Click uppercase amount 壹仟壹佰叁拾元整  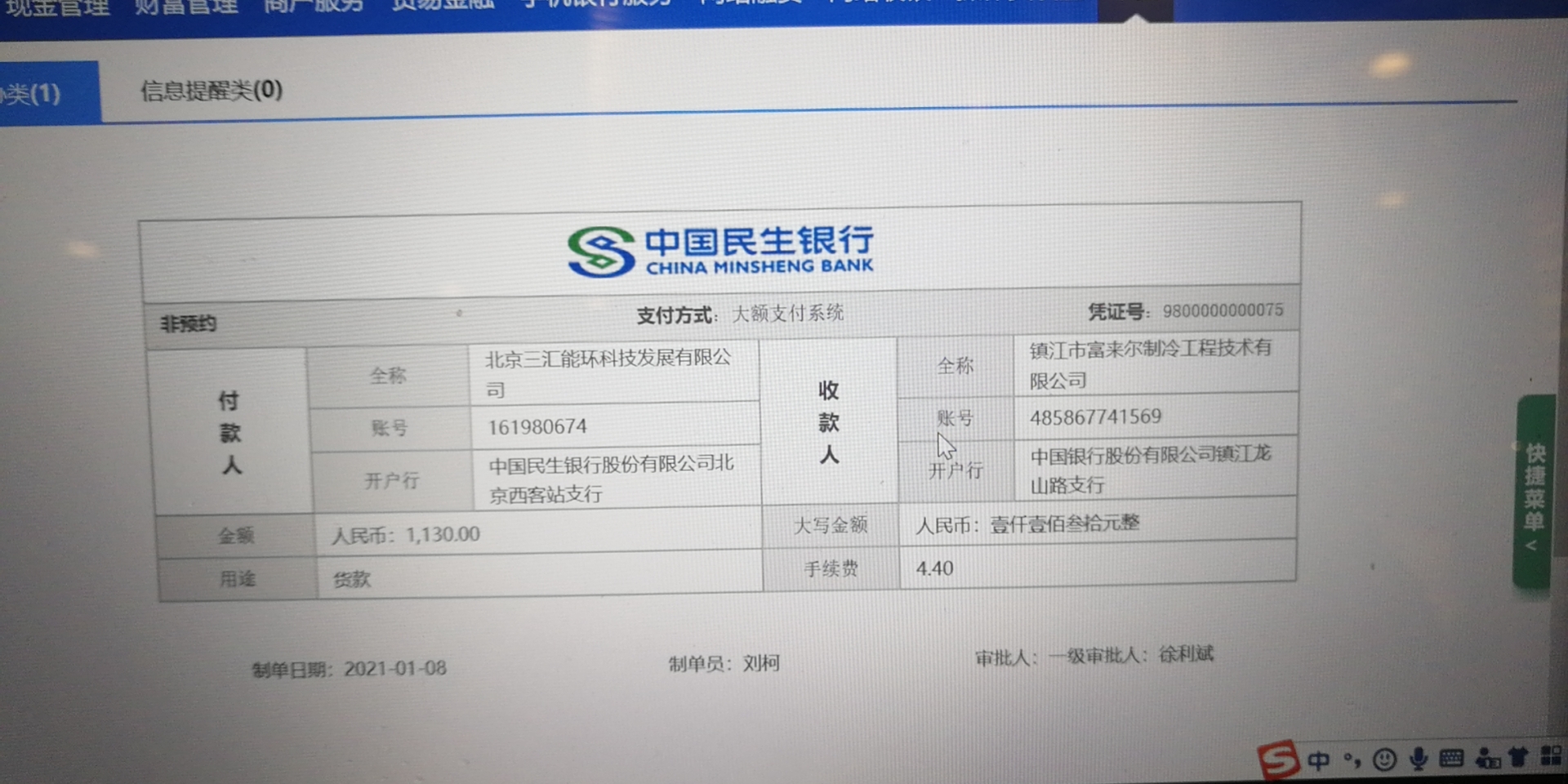[1064, 523]
